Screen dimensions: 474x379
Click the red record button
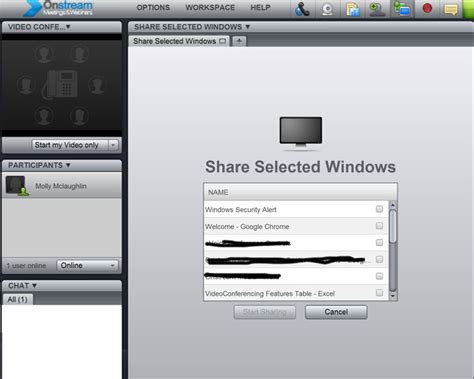(427, 8)
